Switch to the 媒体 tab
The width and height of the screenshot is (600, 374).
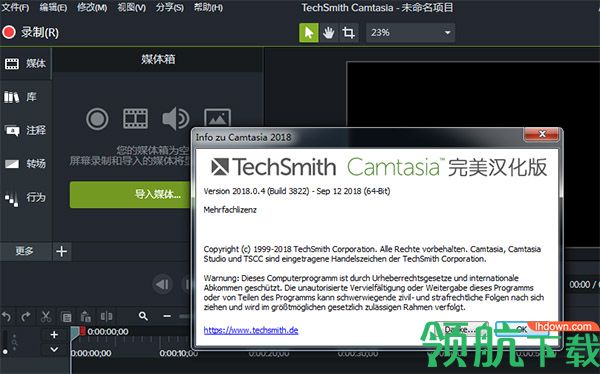(26, 64)
